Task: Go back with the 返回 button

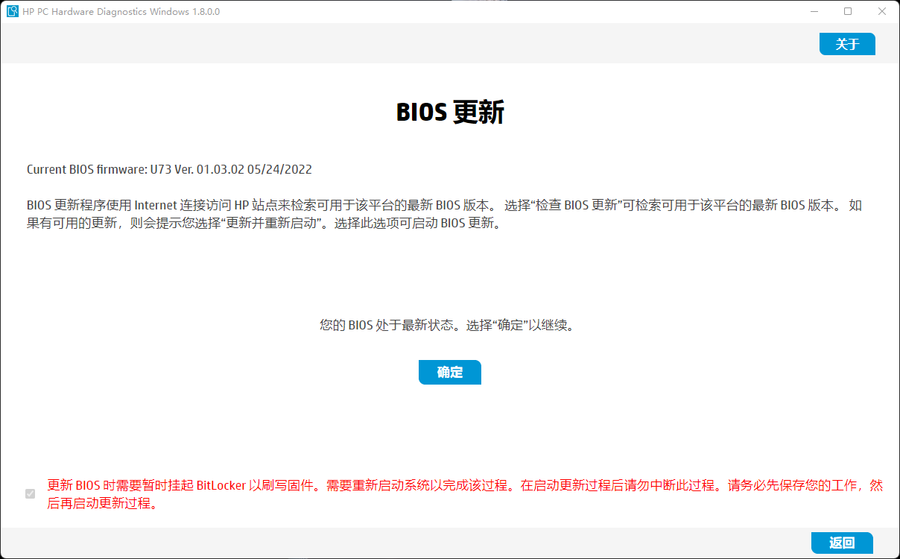Action: point(842,543)
